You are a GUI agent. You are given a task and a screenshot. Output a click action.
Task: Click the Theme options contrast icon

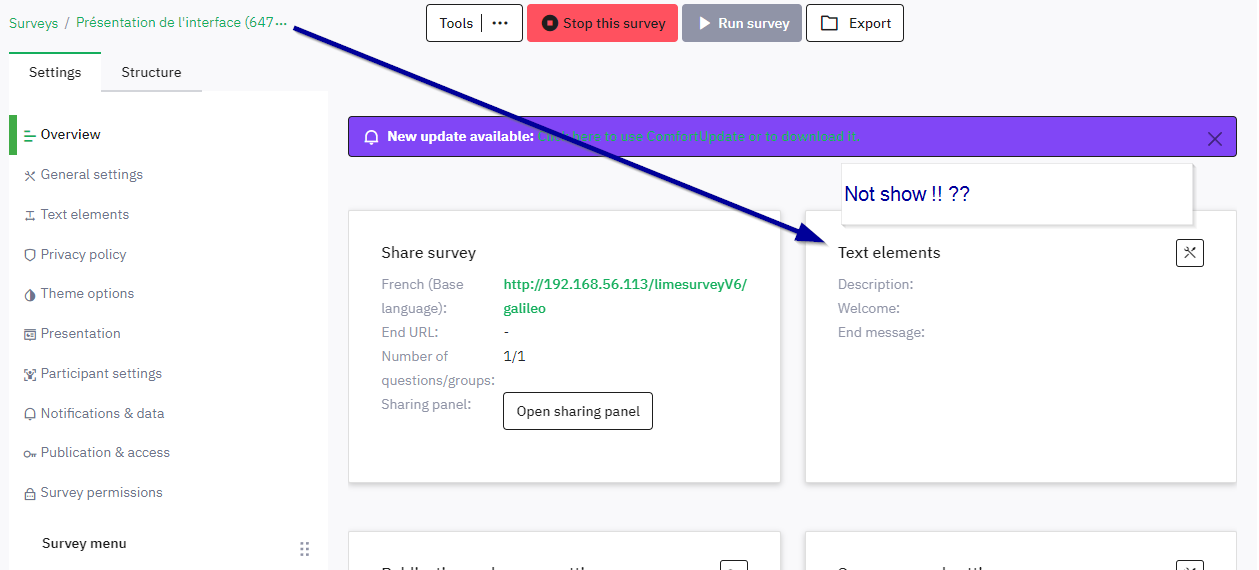coord(30,294)
